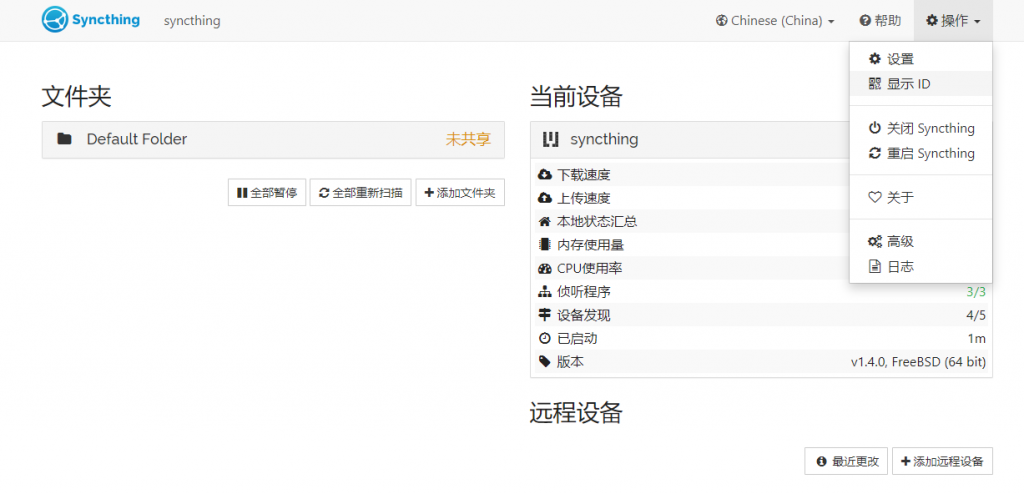
Task: Select 显示 ID menu entry
Action: tap(908, 84)
